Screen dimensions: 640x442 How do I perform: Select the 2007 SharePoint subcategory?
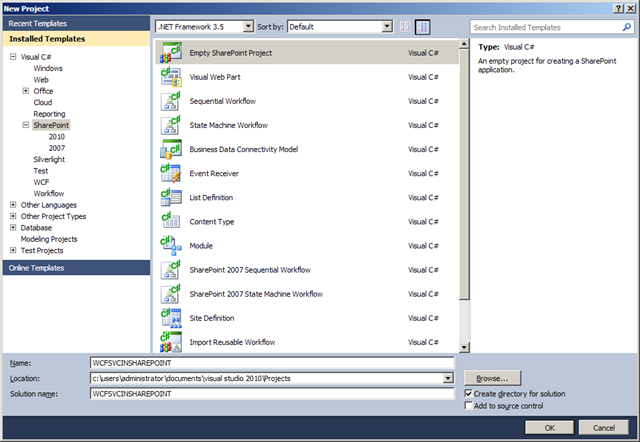point(57,148)
